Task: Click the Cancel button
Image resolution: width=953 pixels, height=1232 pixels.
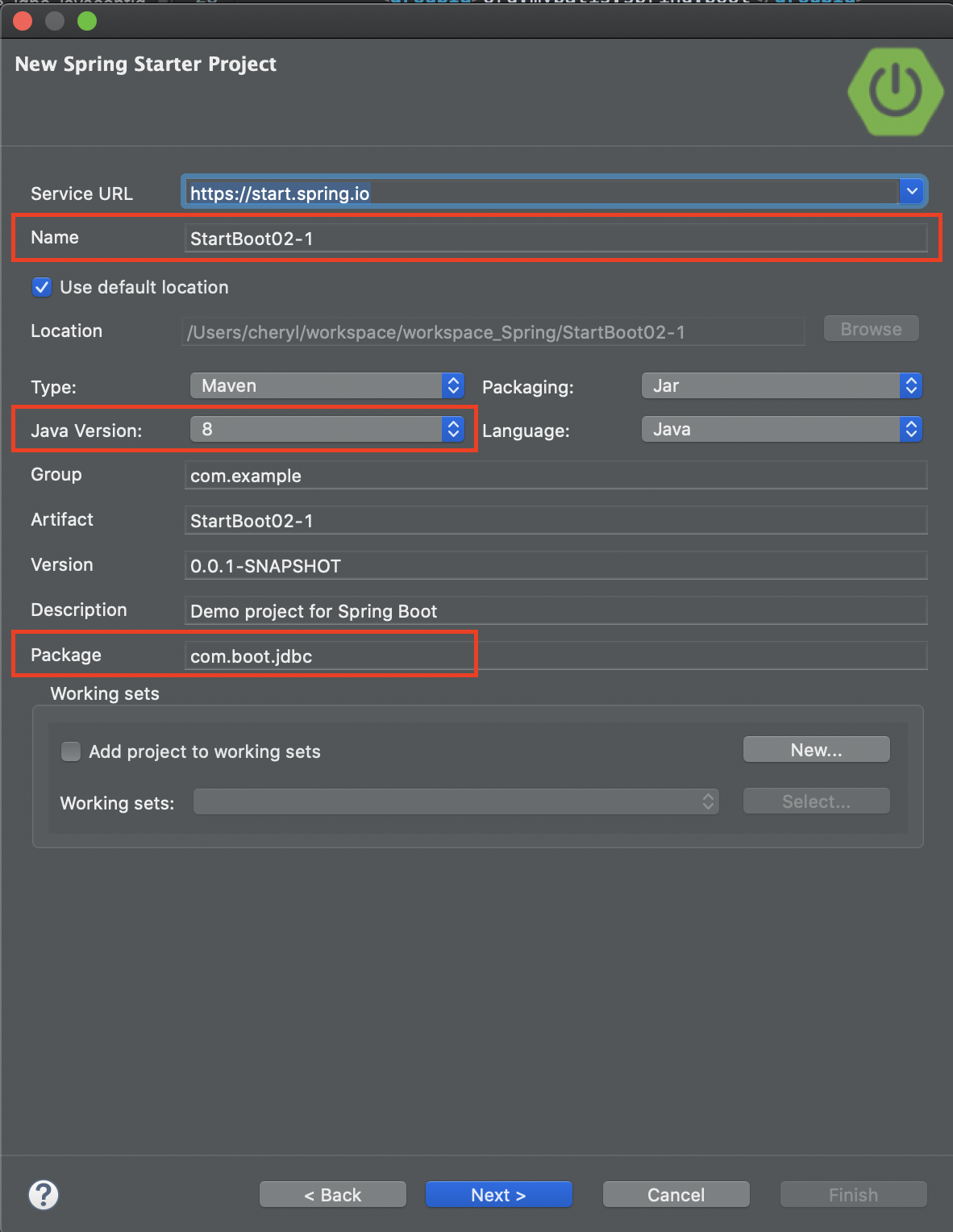Action: pyautogui.click(x=676, y=1195)
